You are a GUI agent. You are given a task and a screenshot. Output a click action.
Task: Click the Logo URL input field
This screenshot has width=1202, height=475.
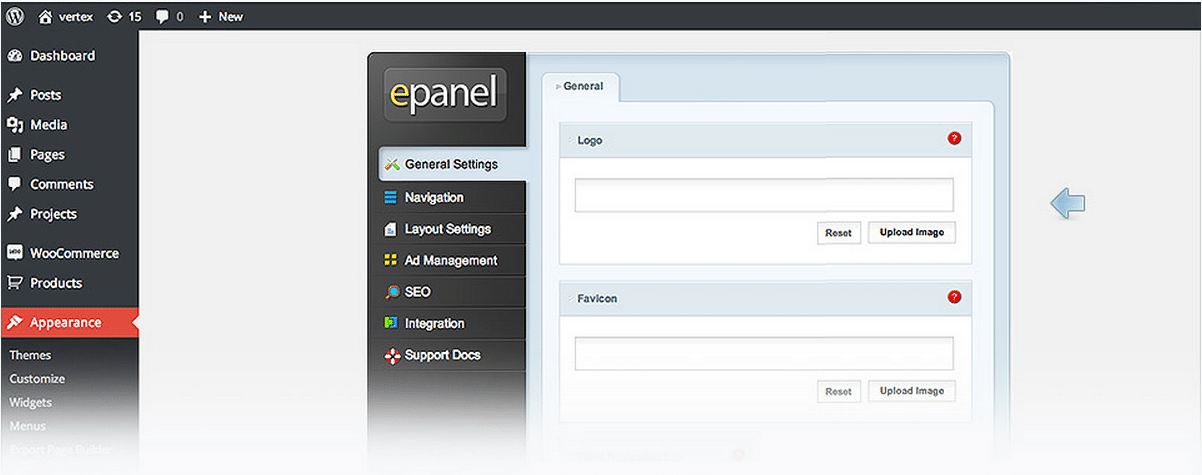click(x=763, y=195)
